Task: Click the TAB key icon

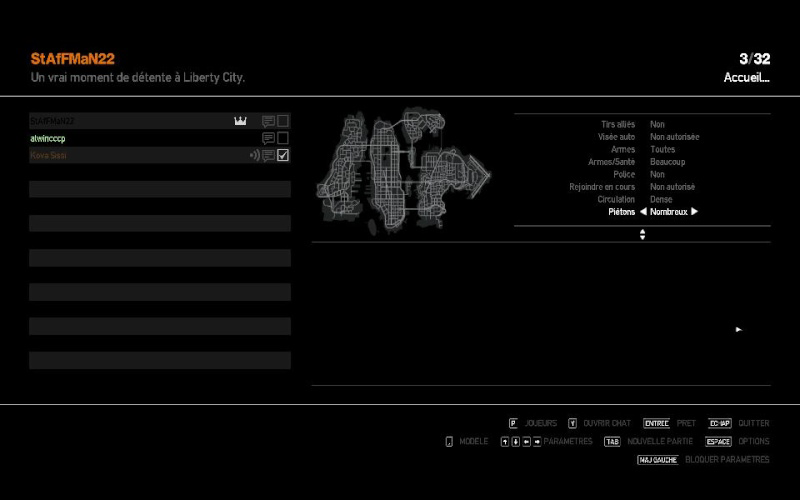Action: tap(612, 442)
